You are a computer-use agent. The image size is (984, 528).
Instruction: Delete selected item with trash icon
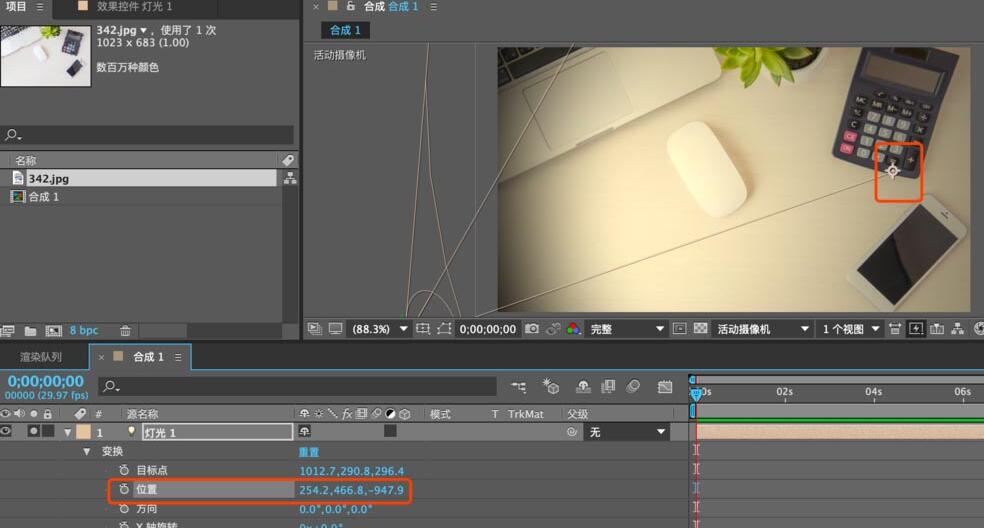tap(126, 330)
